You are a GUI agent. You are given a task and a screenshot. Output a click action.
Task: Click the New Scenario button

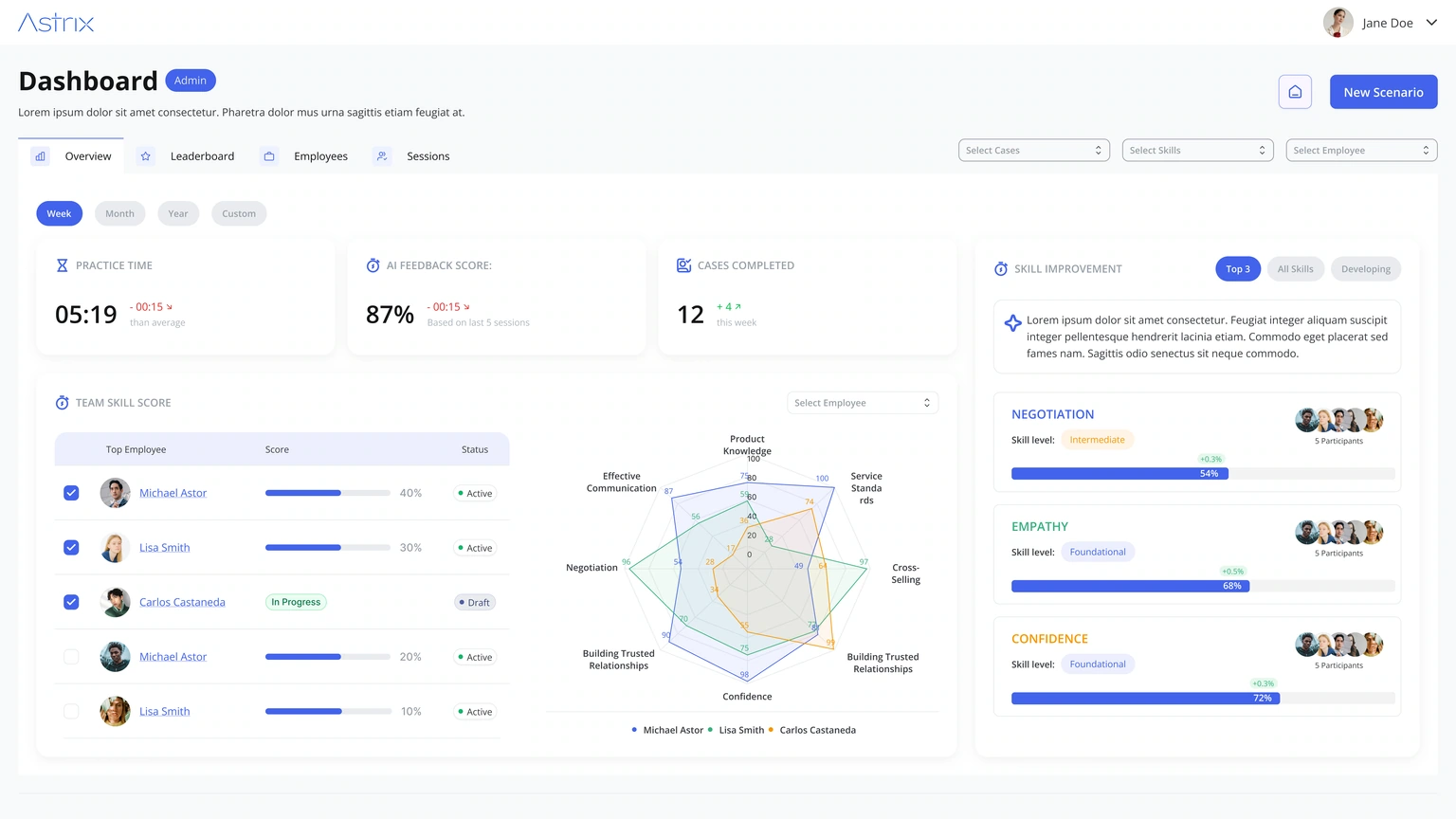coord(1383,92)
